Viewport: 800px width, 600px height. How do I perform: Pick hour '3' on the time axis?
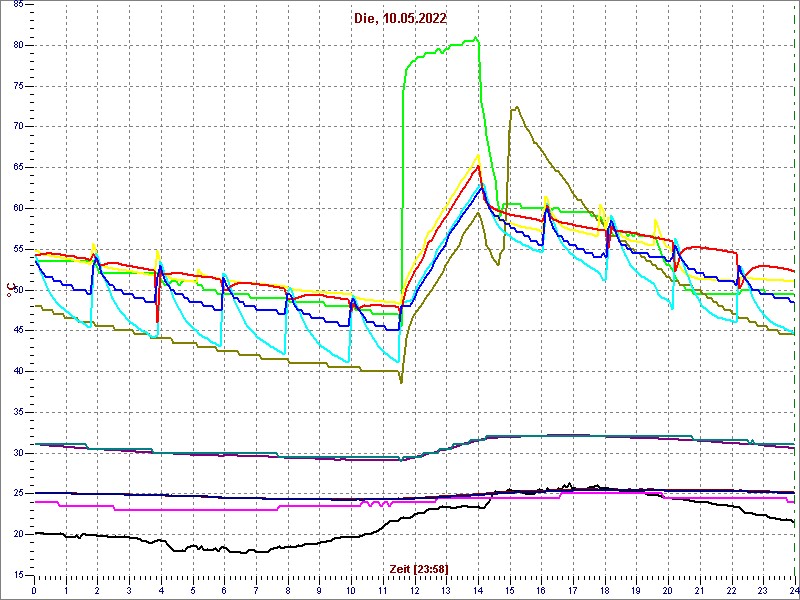[x=129, y=591]
